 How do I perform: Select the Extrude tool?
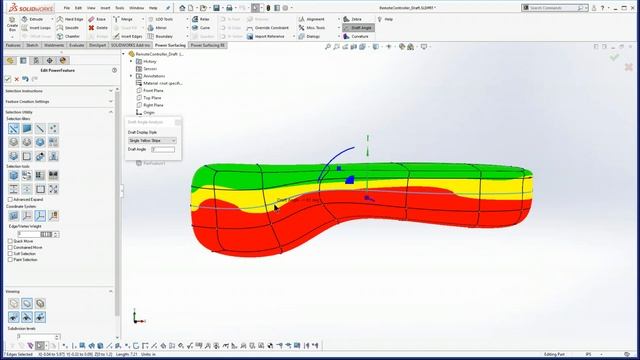click(32, 19)
